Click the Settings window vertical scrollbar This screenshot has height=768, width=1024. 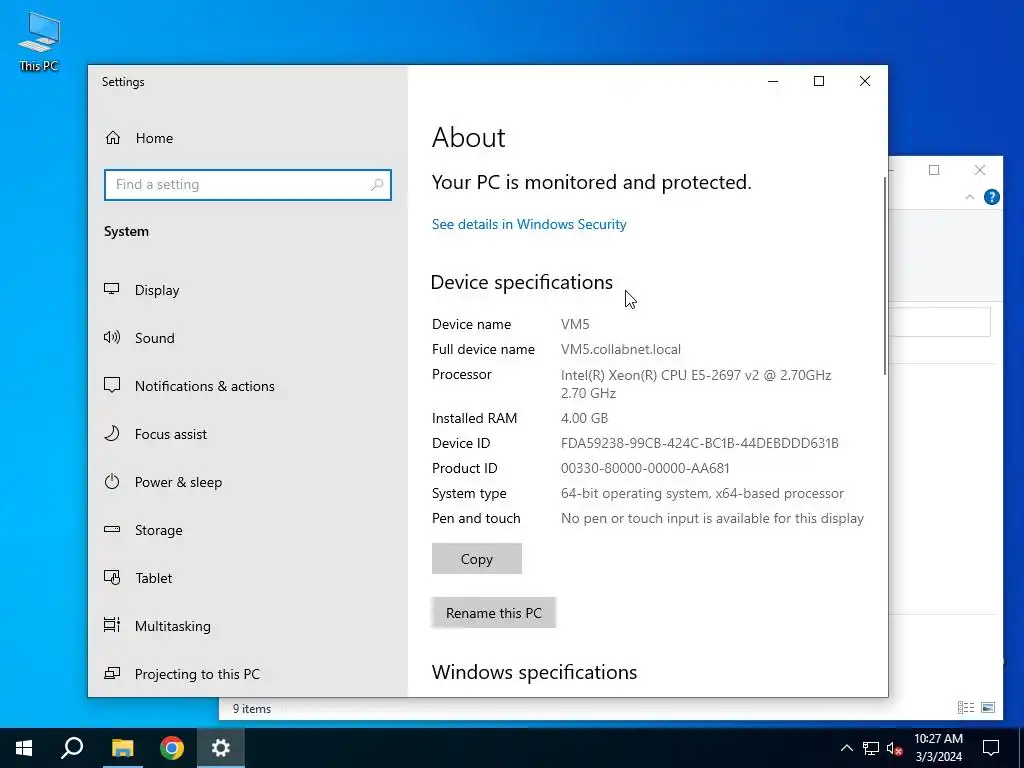tap(885, 276)
